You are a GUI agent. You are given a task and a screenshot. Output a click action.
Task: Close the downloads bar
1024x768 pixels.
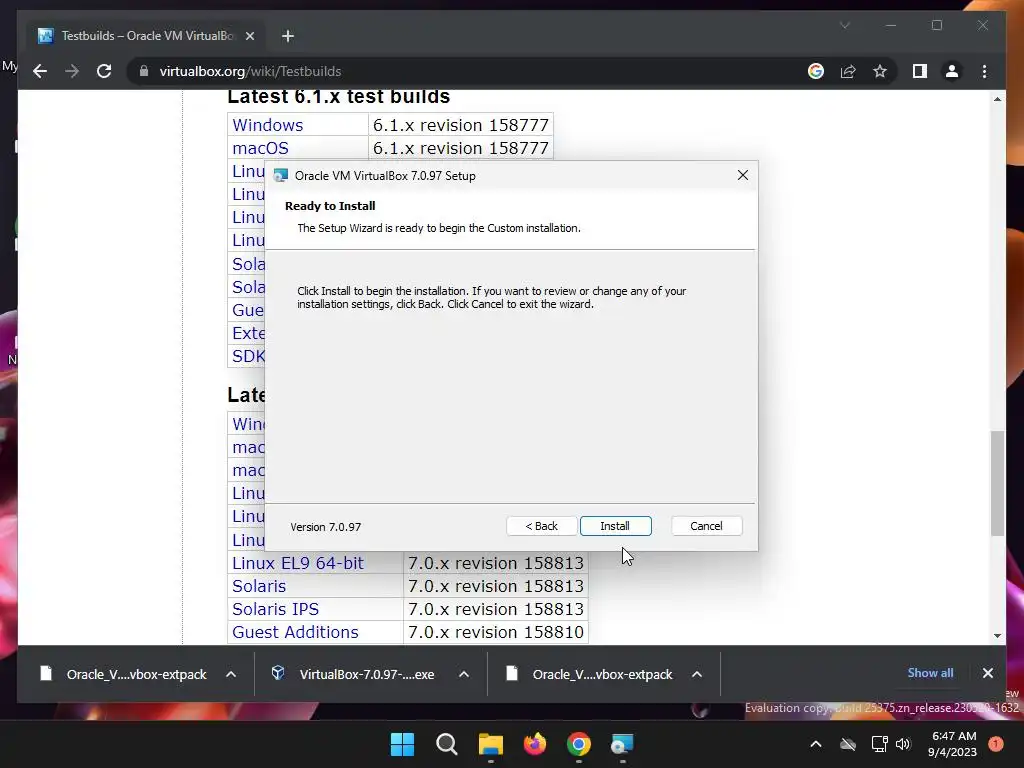[987, 673]
